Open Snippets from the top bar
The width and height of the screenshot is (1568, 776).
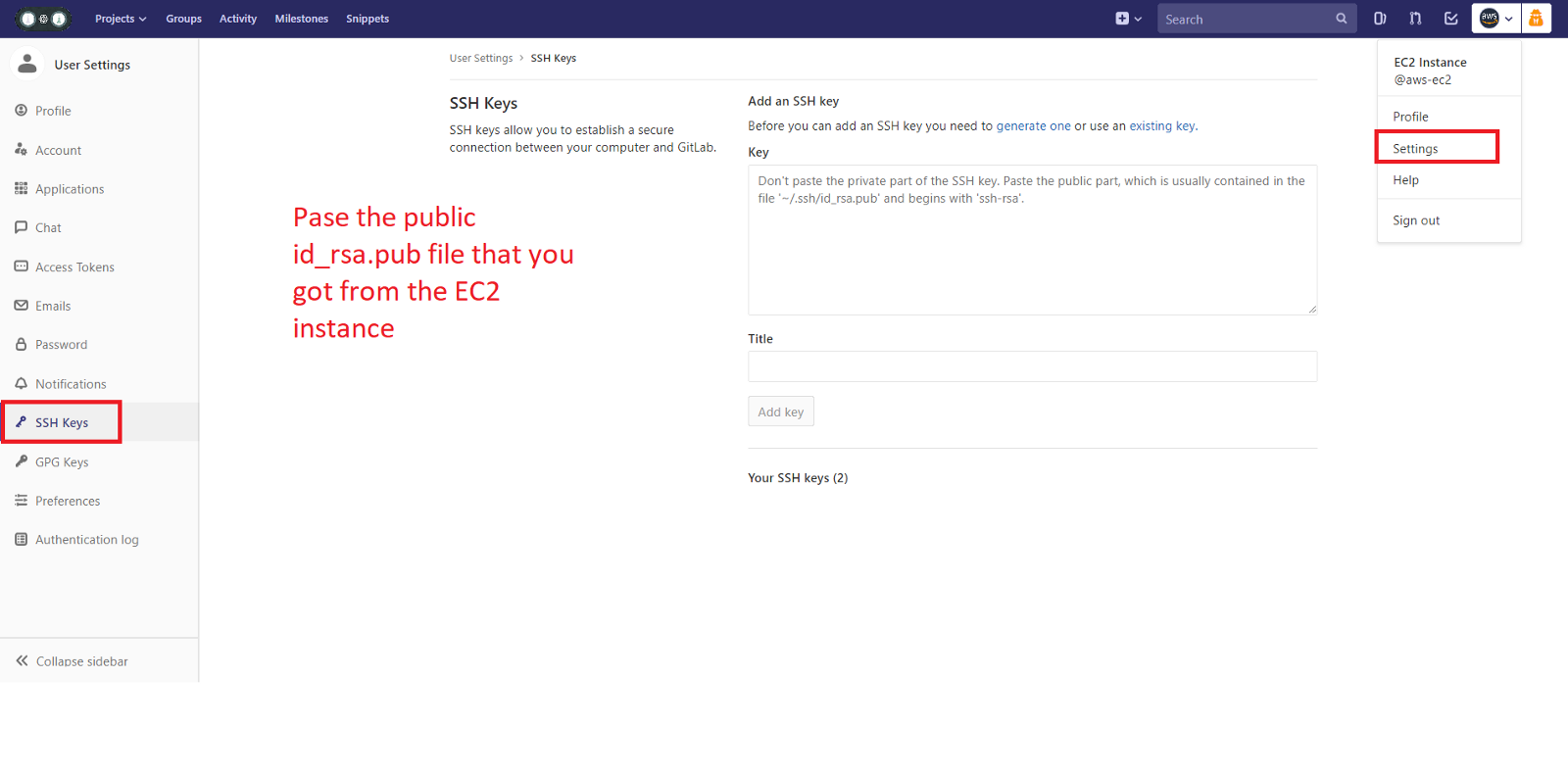(367, 19)
